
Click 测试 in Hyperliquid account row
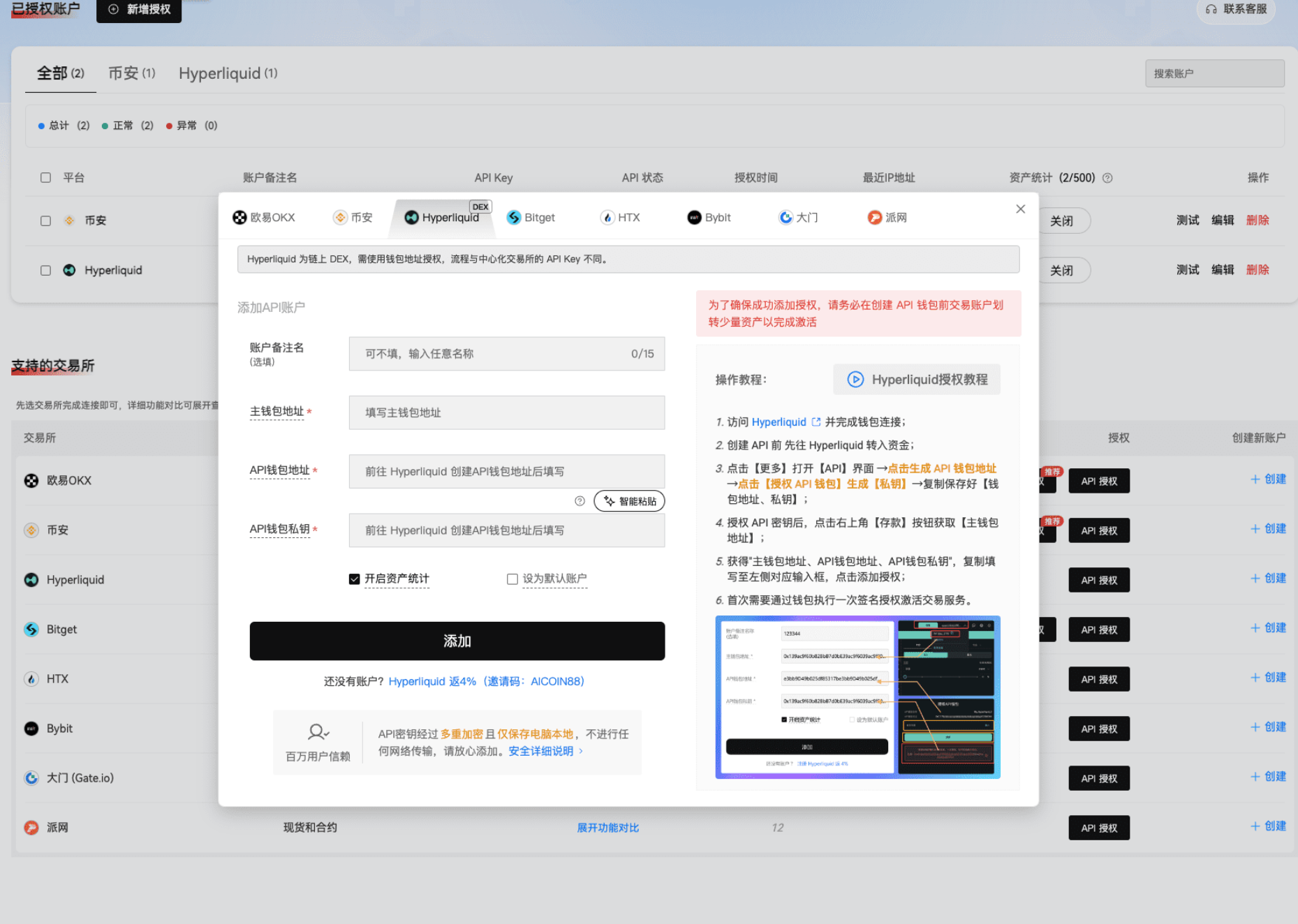coord(1188,270)
